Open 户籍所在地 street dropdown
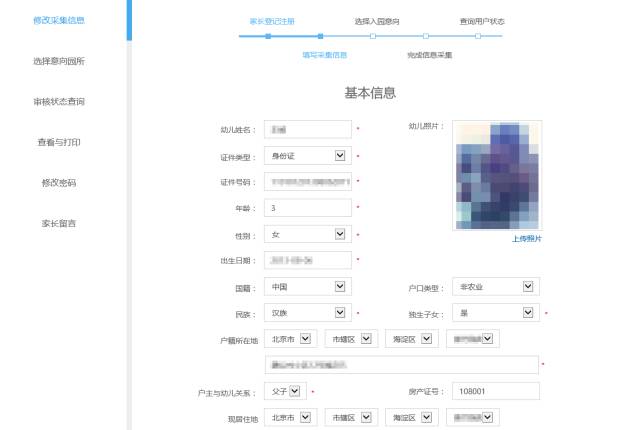 click(x=473, y=339)
